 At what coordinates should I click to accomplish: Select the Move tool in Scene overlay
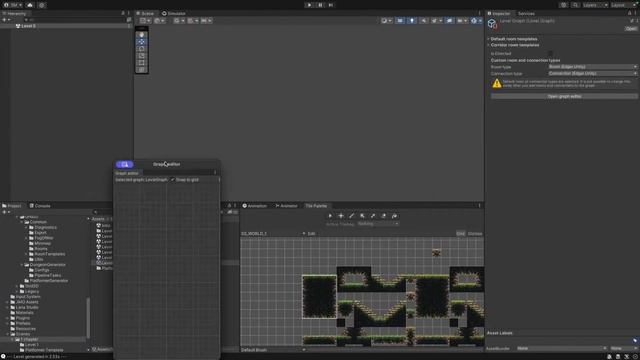click(x=142, y=42)
